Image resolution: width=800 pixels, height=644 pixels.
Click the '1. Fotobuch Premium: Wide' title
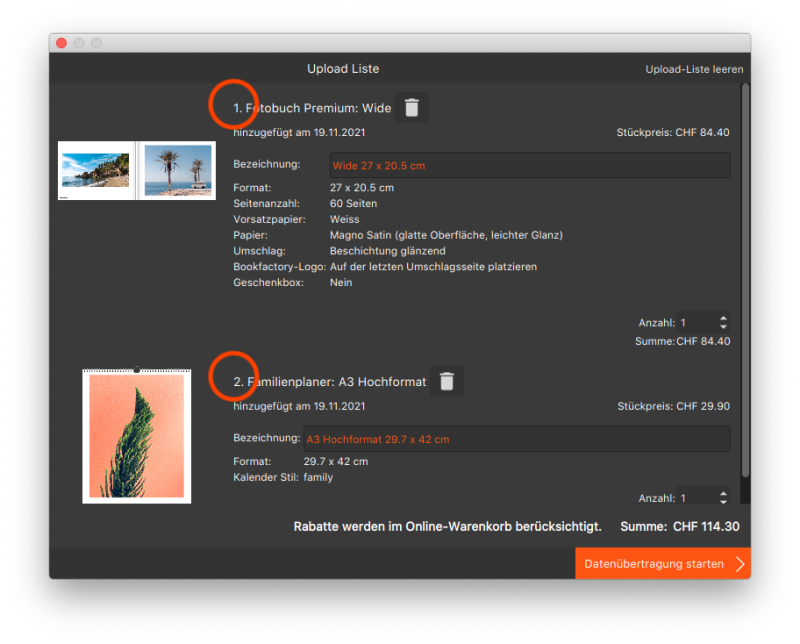click(x=312, y=108)
